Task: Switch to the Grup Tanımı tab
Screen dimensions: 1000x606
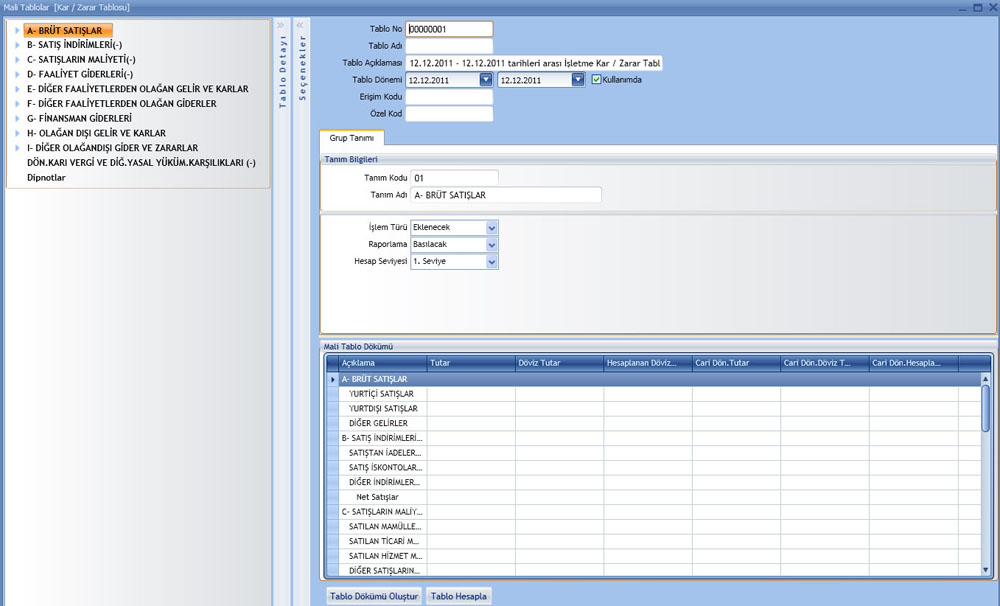Action: point(351,138)
